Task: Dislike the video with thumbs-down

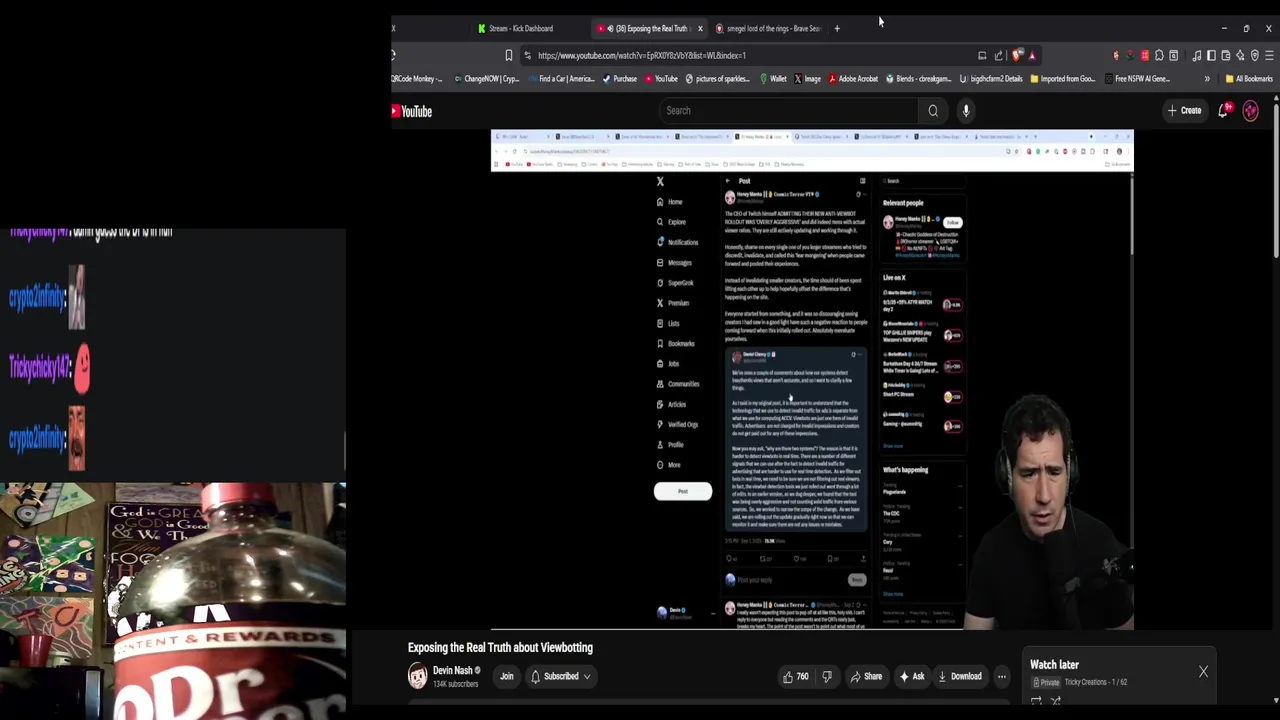Action: (827, 677)
